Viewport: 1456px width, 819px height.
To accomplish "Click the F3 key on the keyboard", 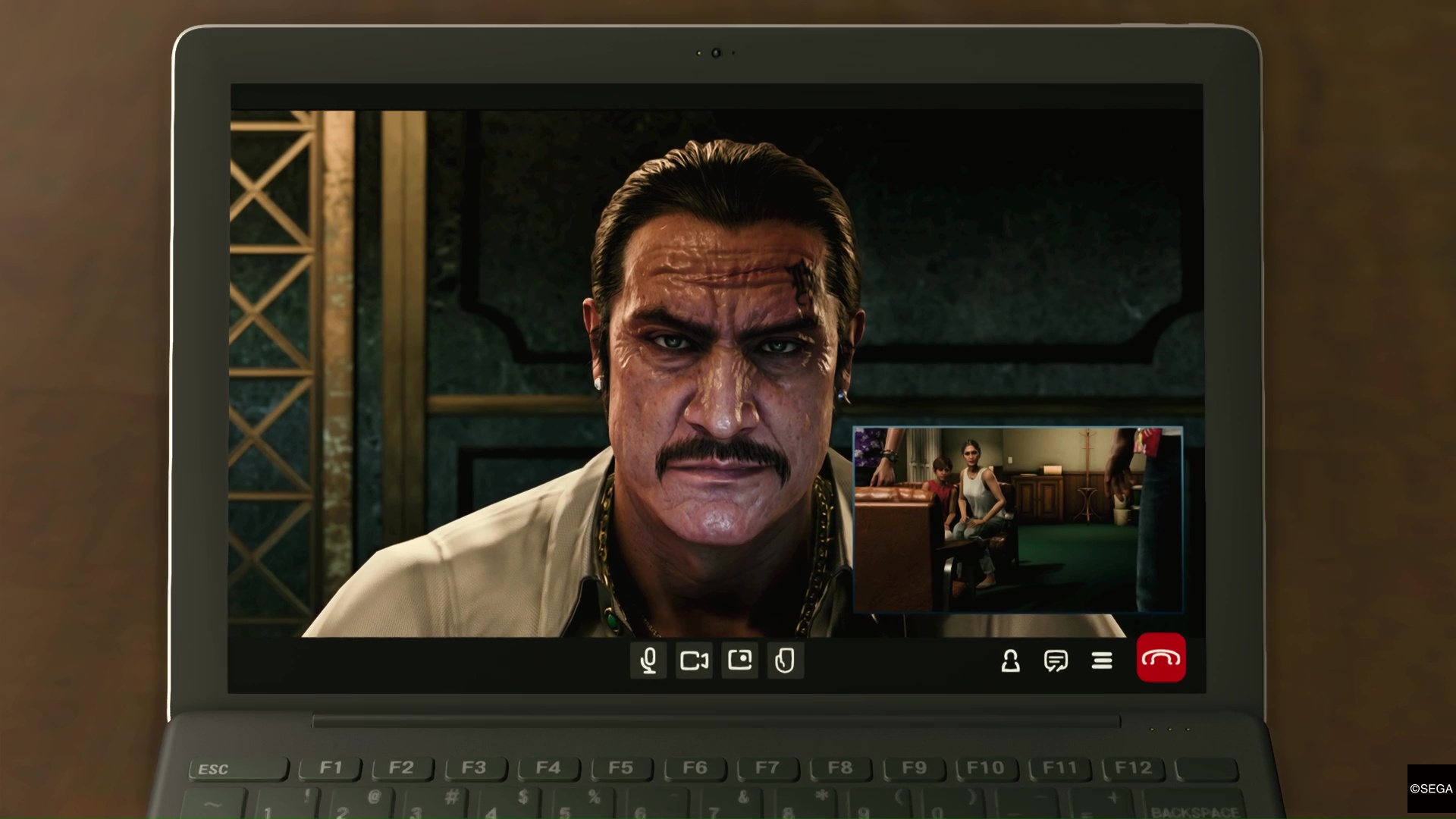I will click(474, 768).
